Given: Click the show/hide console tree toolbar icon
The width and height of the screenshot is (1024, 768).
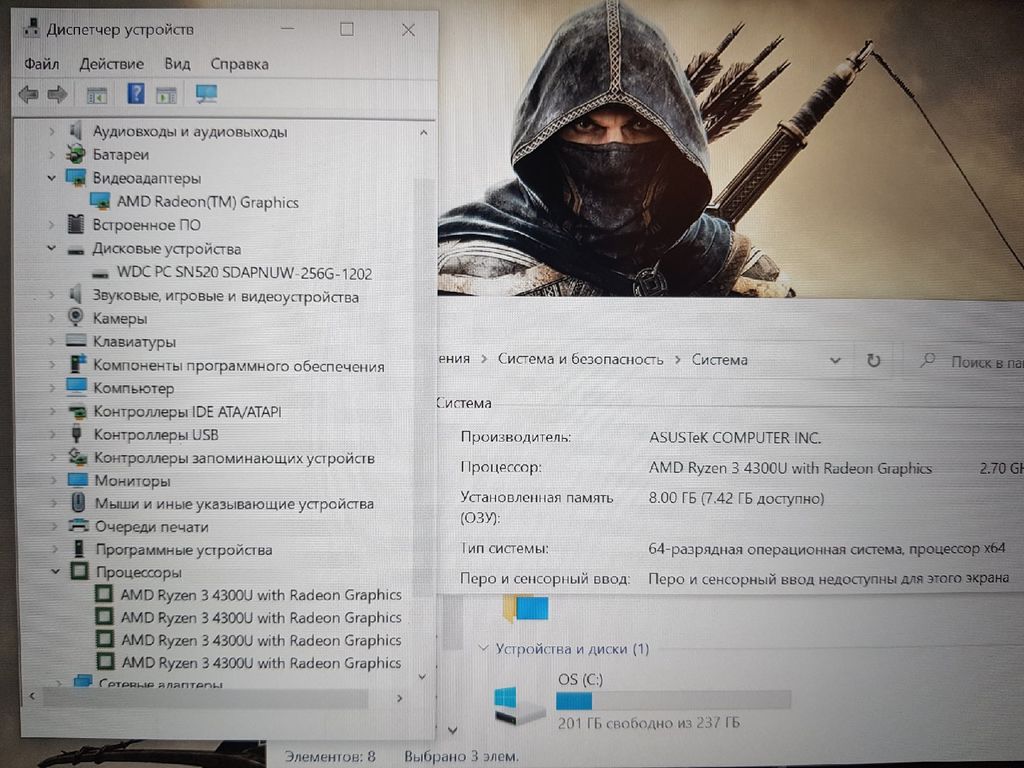Looking at the screenshot, I should 97,95.
